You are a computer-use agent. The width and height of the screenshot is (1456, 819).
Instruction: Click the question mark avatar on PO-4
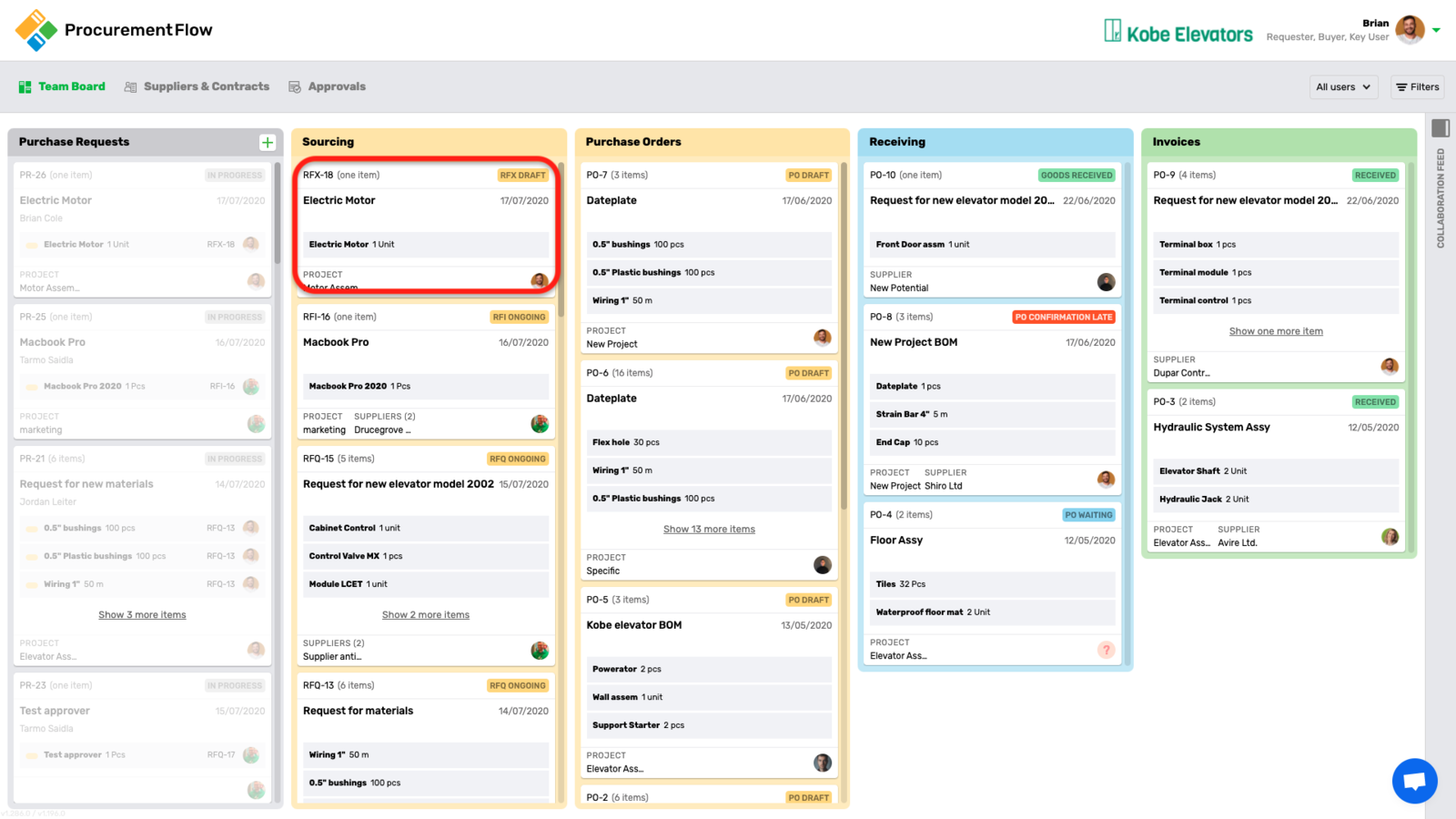click(1106, 650)
